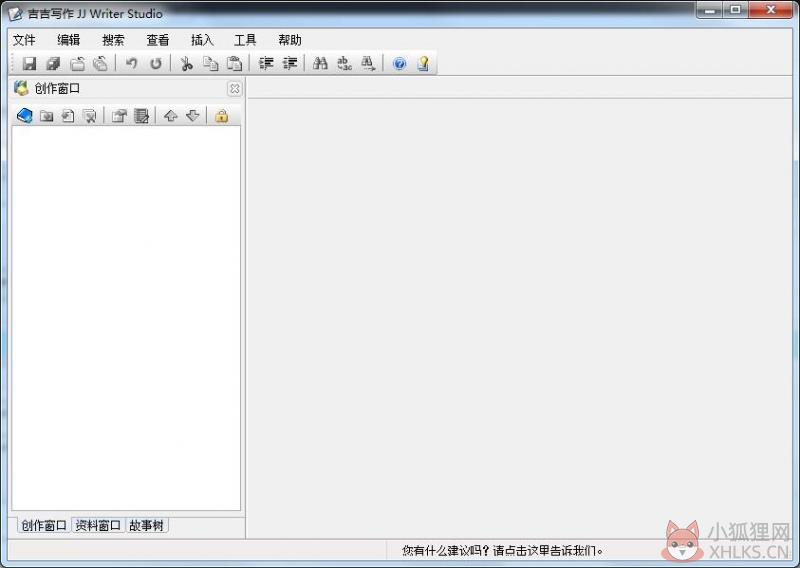800x568 pixels.
Task: Switch to the 资料窗口 tab
Action: click(x=98, y=525)
